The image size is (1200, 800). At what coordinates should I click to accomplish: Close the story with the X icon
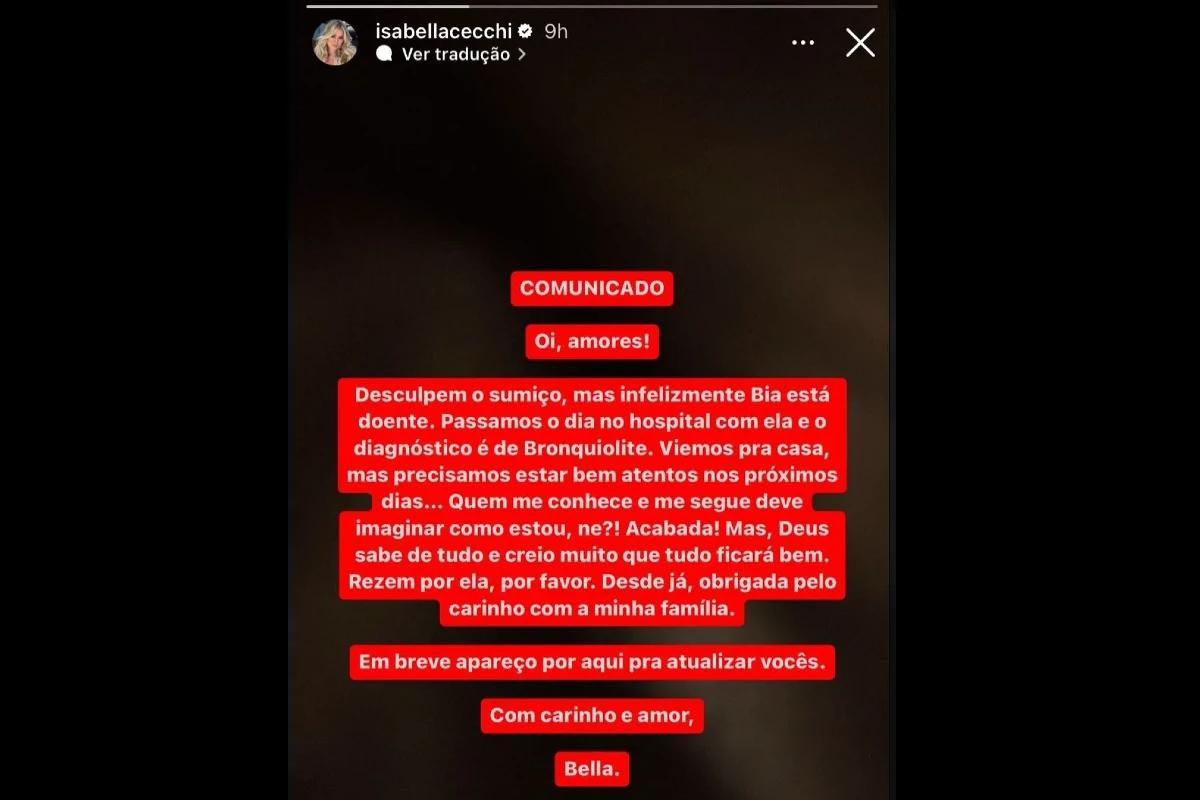pos(860,42)
